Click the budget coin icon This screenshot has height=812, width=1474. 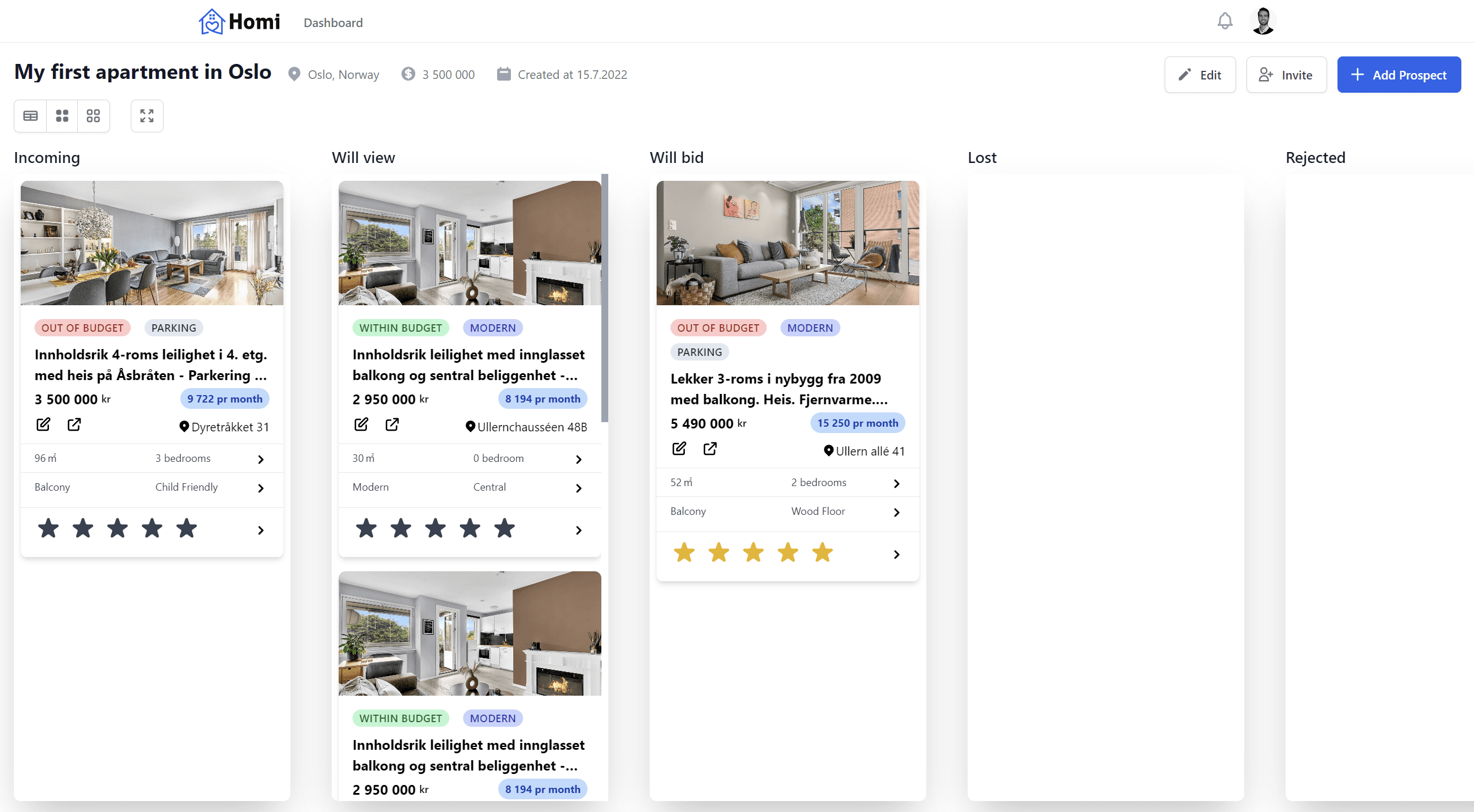(x=408, y=74)
